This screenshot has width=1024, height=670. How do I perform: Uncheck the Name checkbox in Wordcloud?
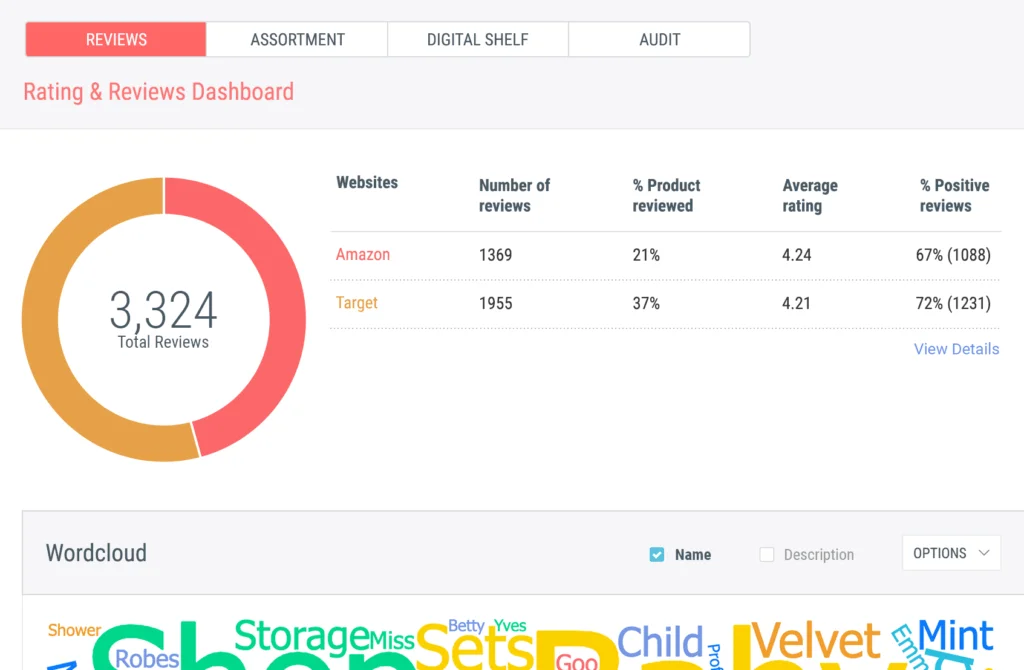tap(657, 554)
